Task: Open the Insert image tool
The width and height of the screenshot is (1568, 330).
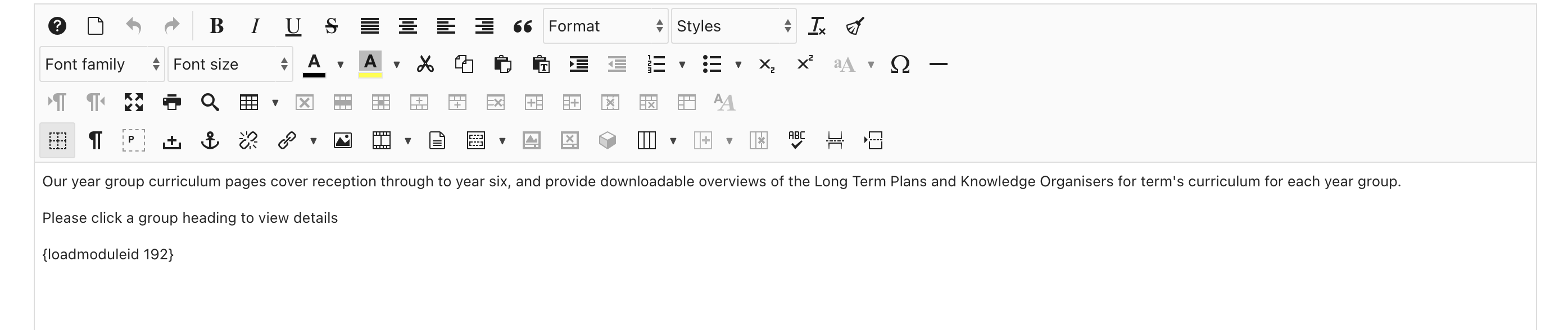Action: pos(343,141)
